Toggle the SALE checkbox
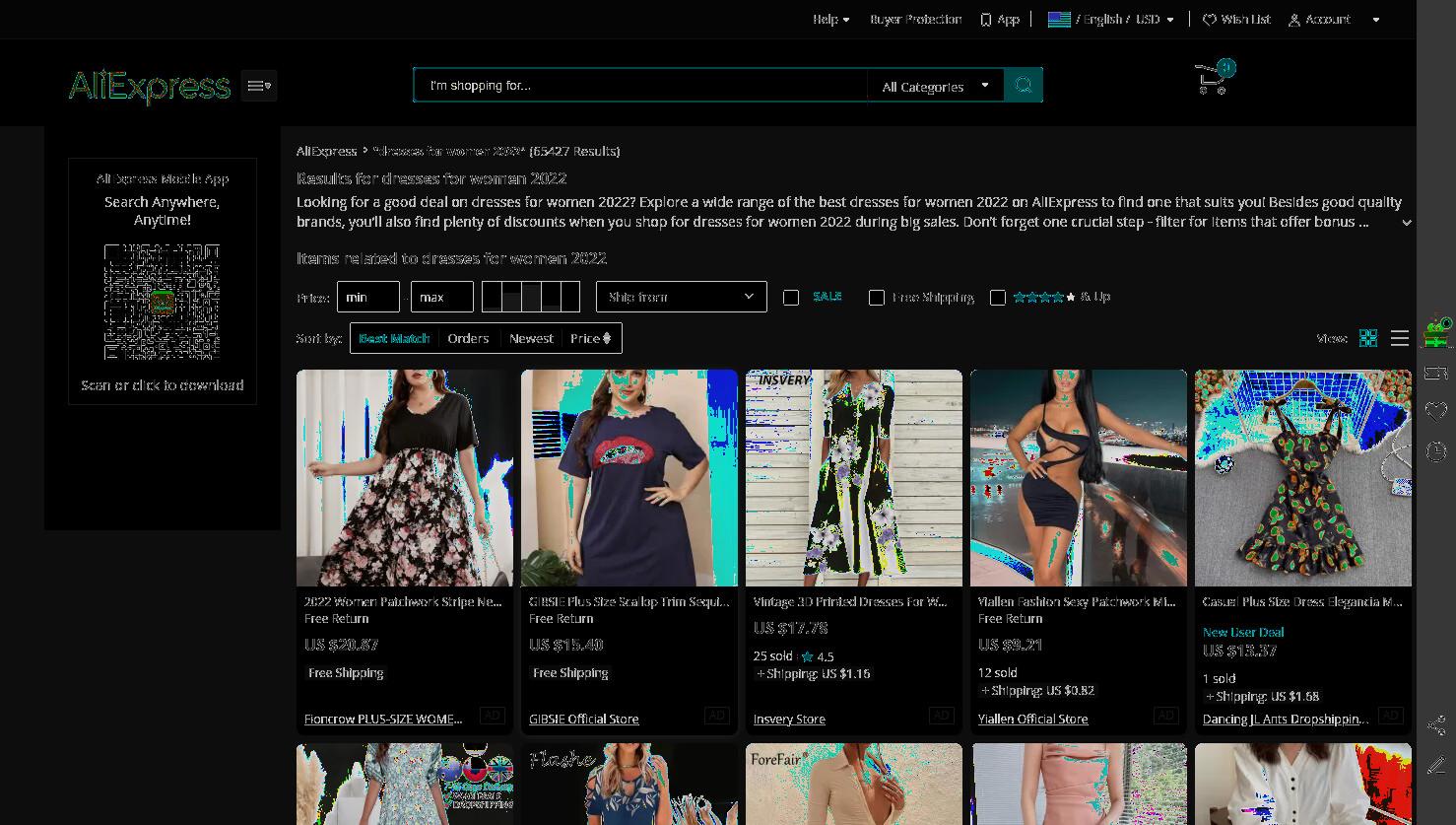The image size is (1456, 825). (x=791, y=298)
